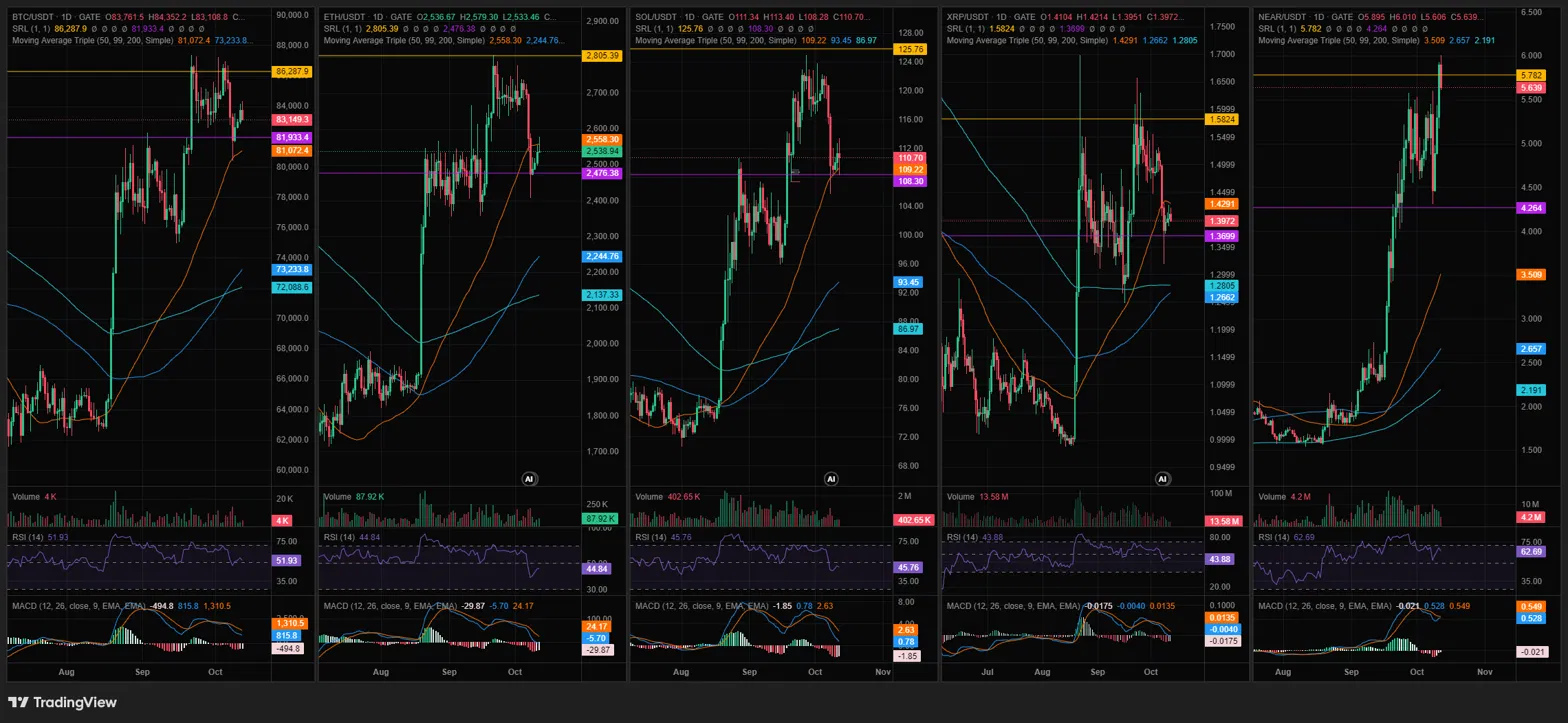
Task: Click the 1.3699 purple price label on XRP
Action: click(1223, 235)
